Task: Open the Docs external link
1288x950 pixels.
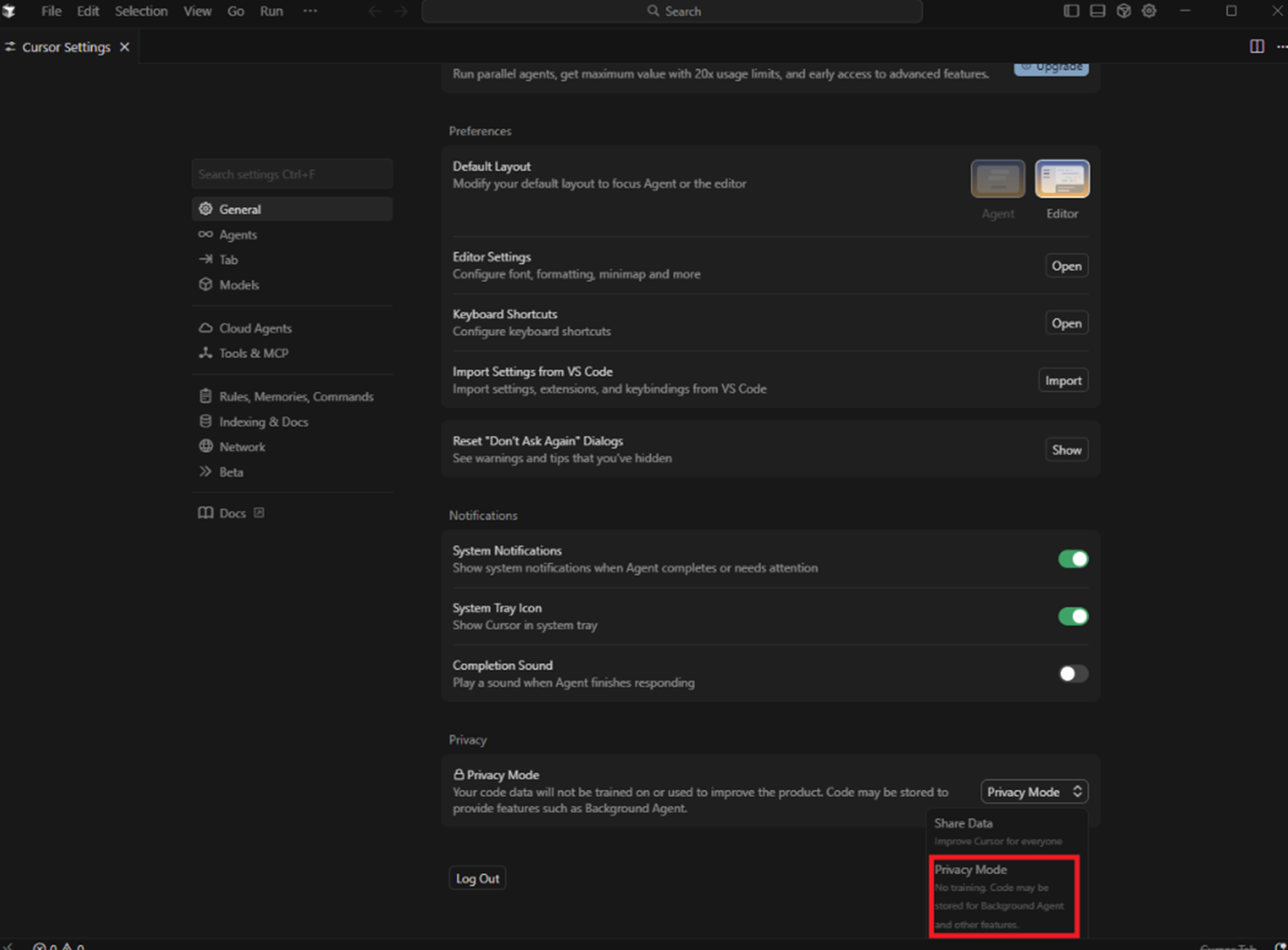Action: pyautogui.click(x=232, y=513)
